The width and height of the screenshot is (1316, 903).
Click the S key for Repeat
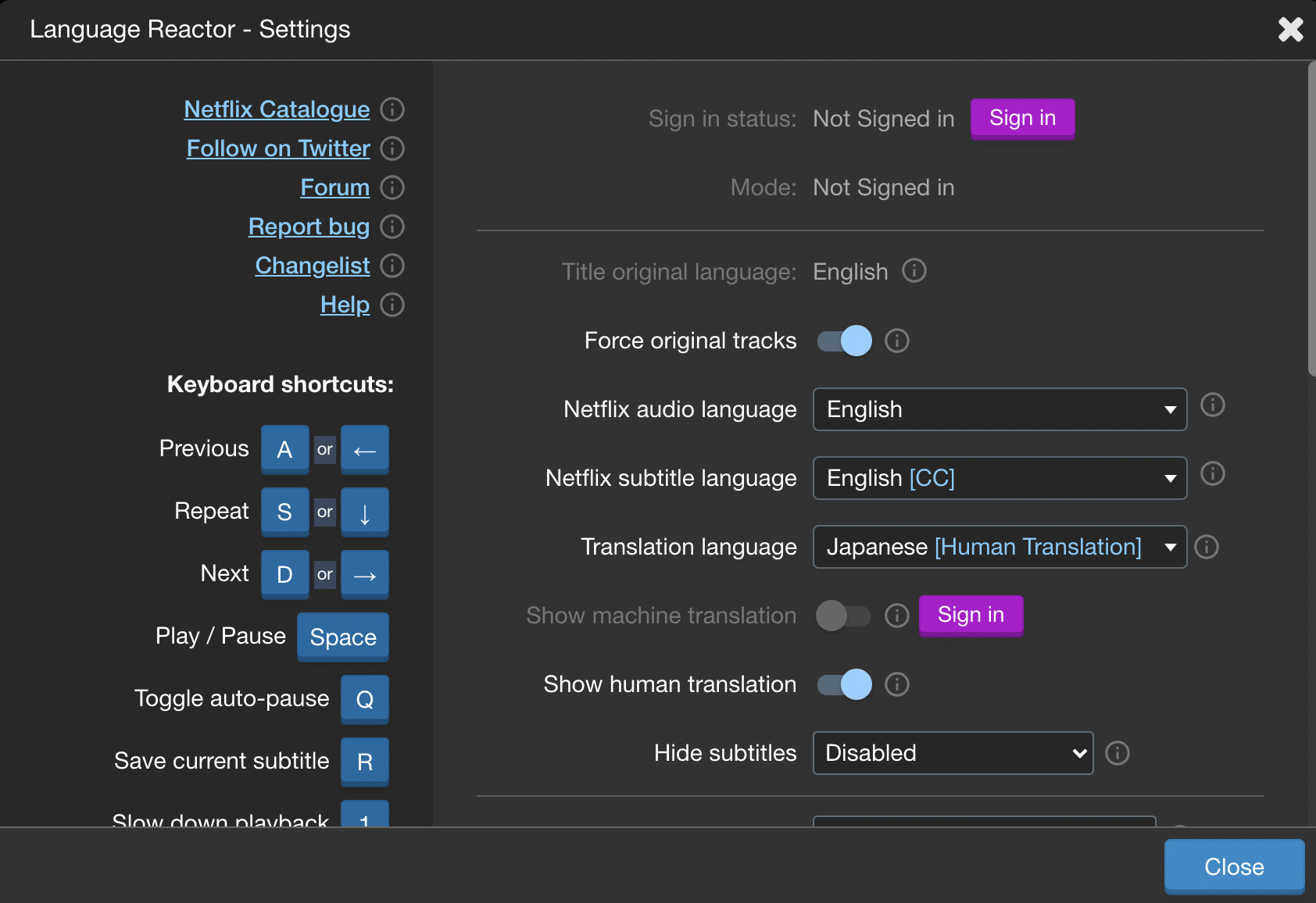pyautogui.click(x=284, y=512)
